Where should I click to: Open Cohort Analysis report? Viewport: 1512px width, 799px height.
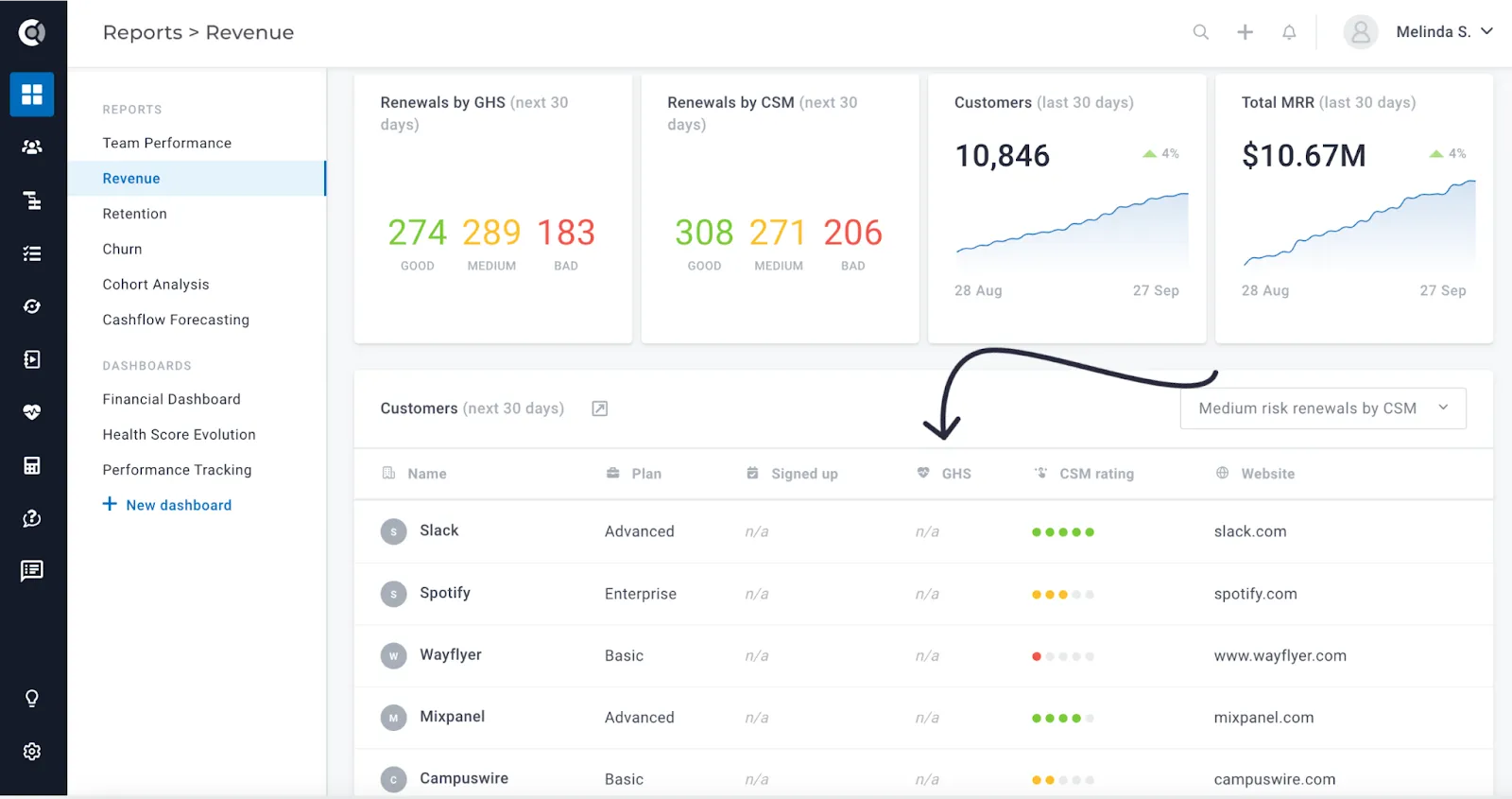(156, 285)
